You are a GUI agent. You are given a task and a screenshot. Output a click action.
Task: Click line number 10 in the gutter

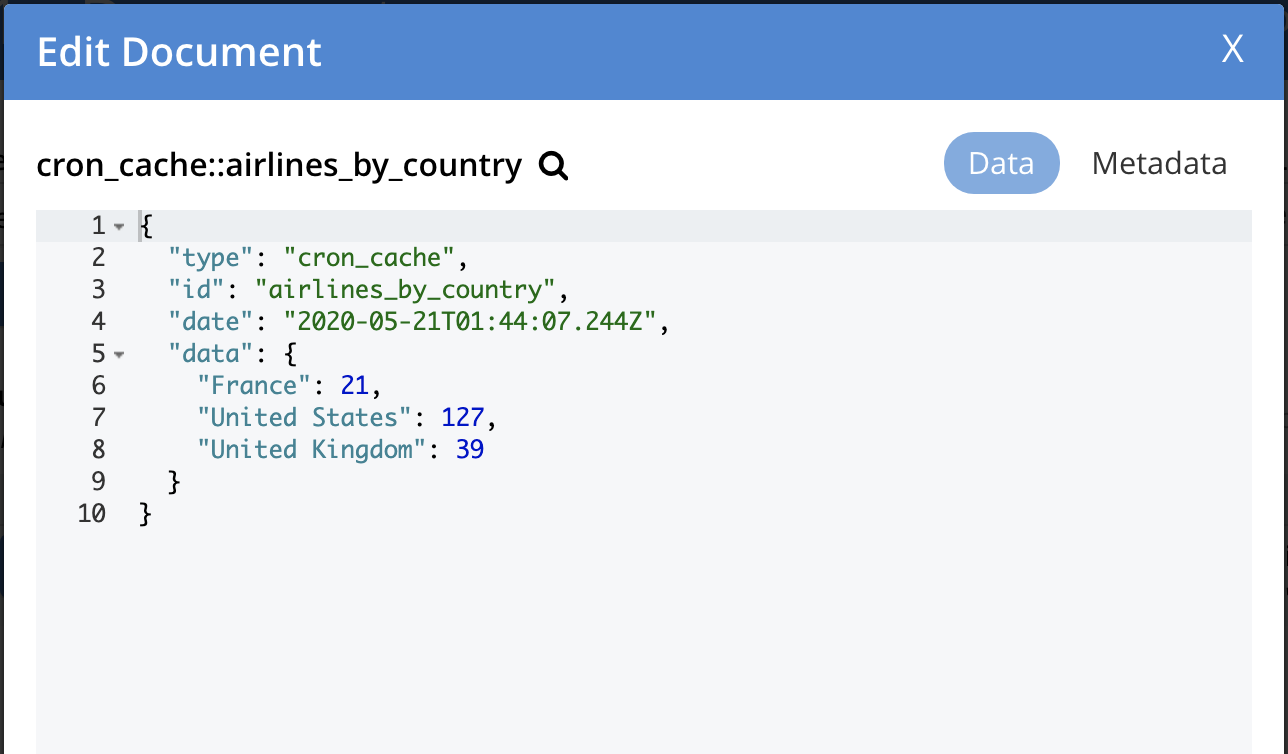tap(91, 514)
